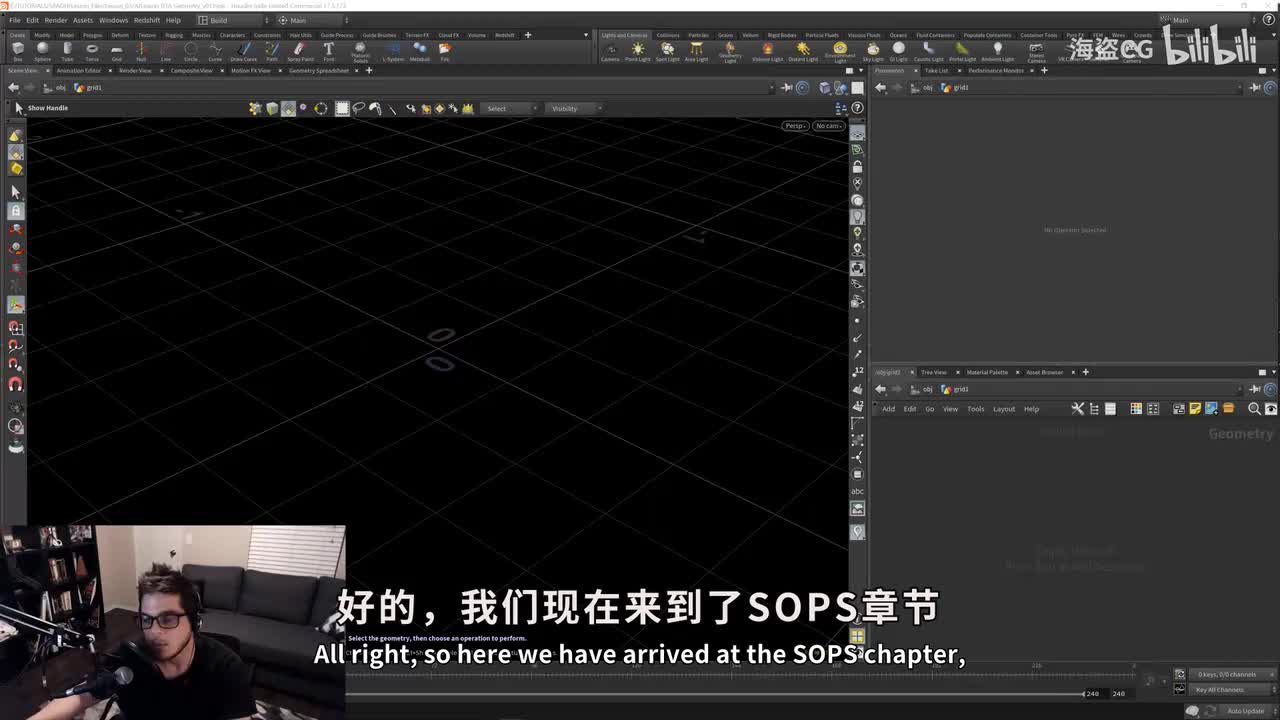
Task: Add an Ambient Light from shelf
Action: (x=997, y=51)
